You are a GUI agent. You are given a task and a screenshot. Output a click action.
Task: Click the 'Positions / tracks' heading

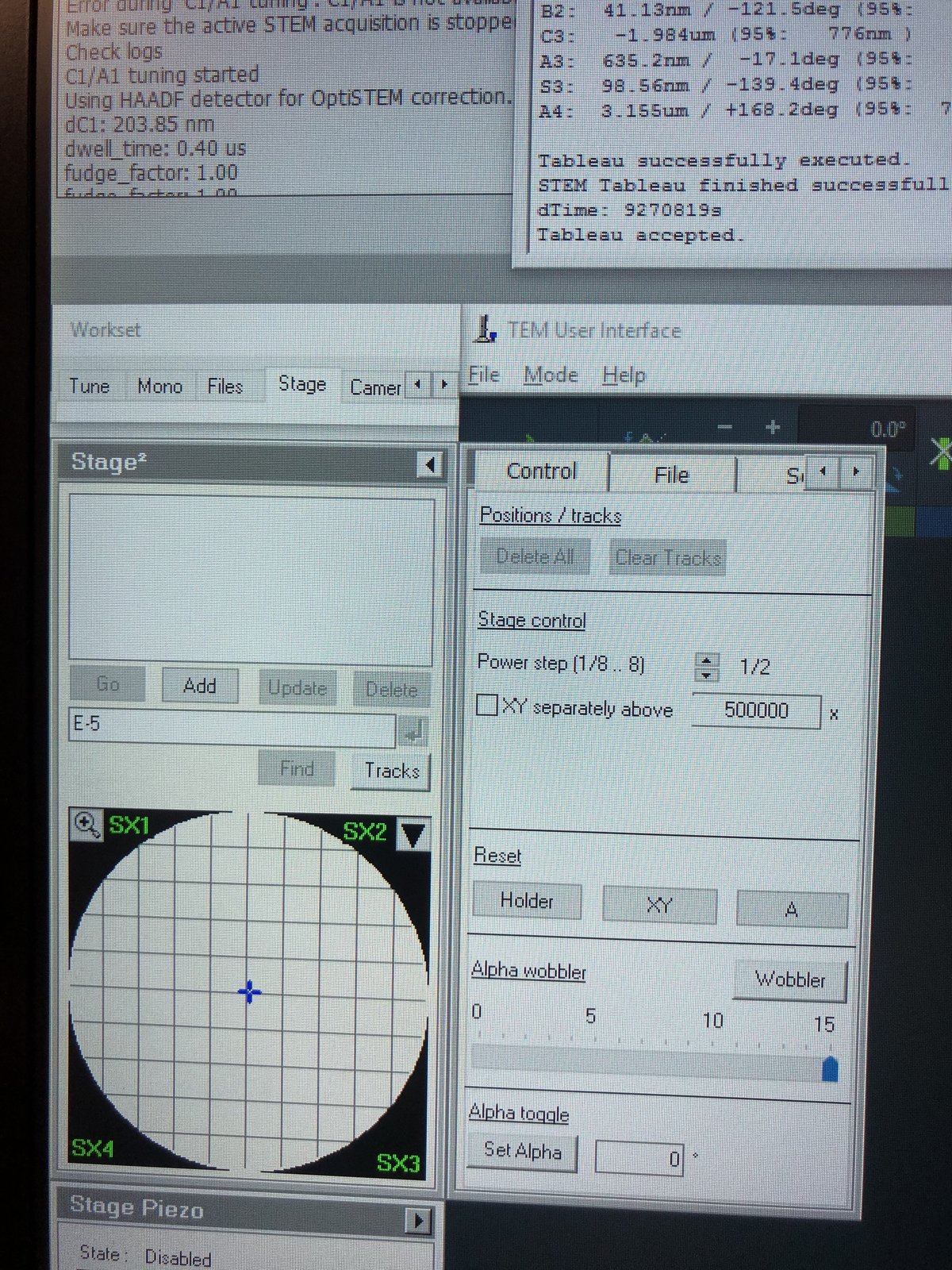[x=551, y=516]
